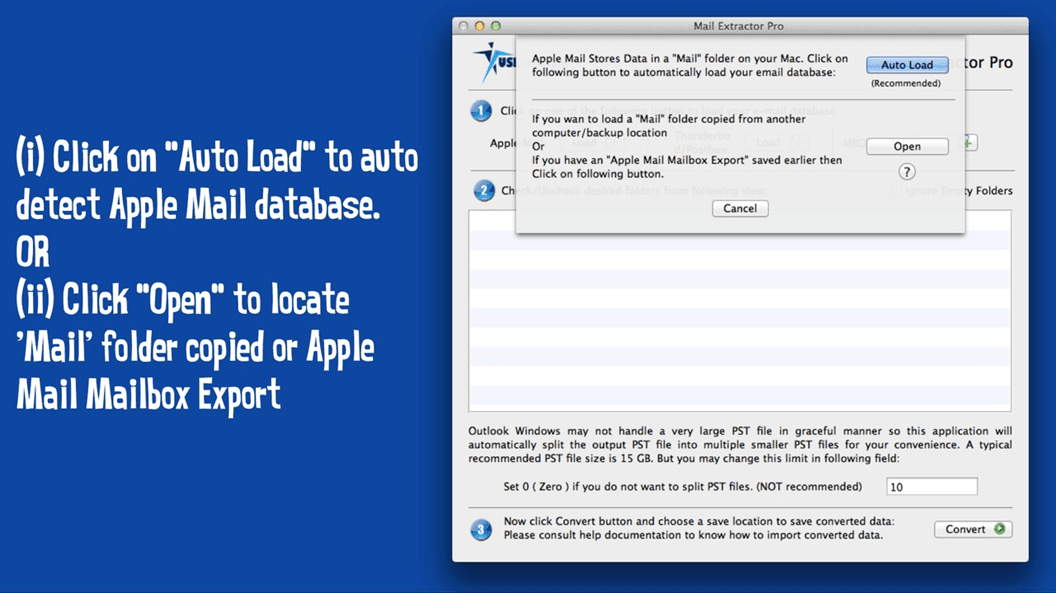Screen dimensions: 1056x593
Task: Cancel the load database dialog
Action: 740,208
